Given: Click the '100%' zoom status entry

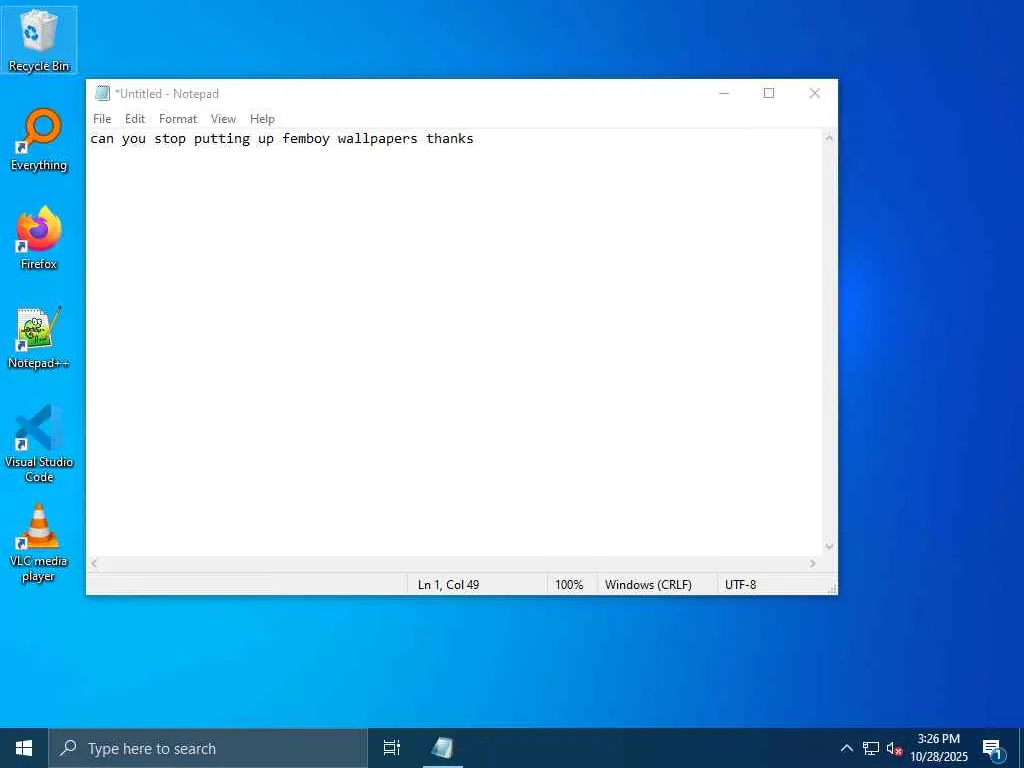Looking at the screenshot, I should pos(569,584).
